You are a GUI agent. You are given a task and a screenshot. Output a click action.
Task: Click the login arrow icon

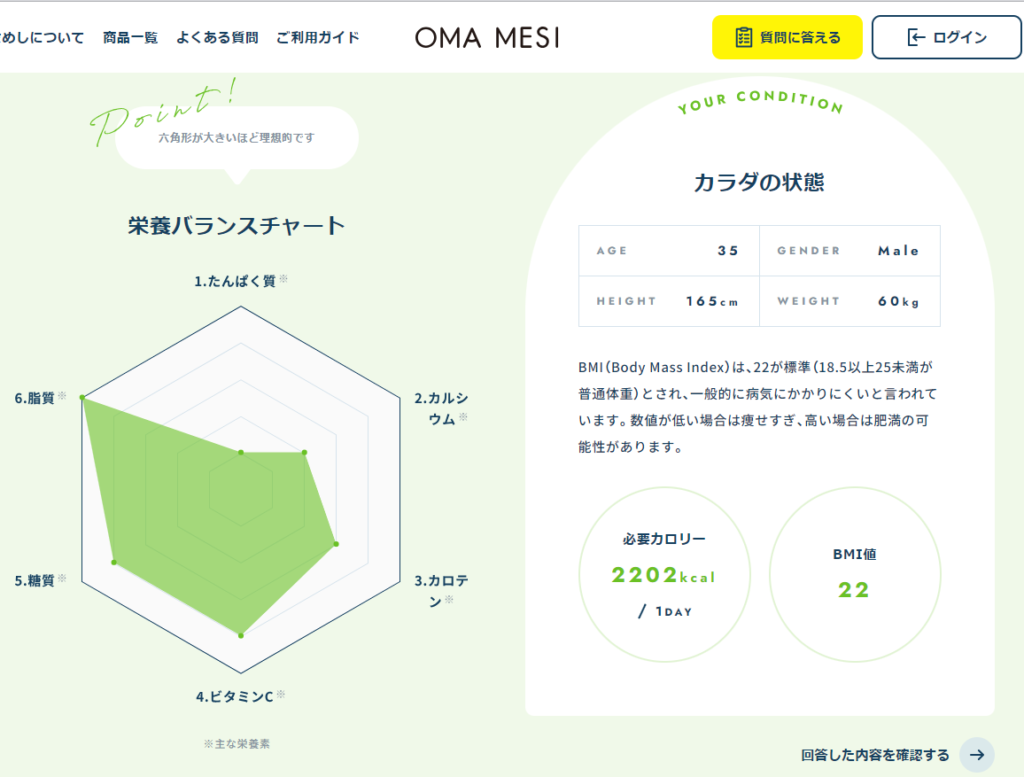tap(916, 37)
